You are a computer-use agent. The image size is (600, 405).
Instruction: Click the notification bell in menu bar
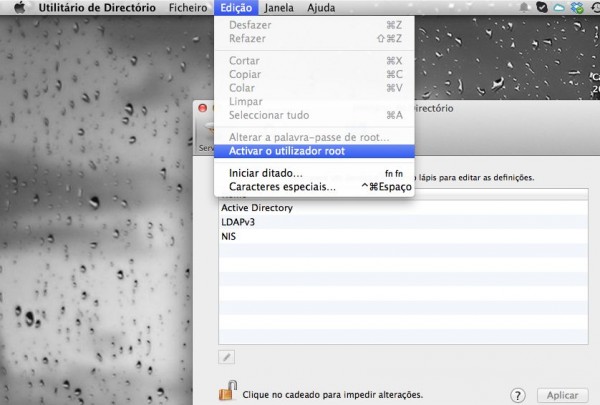524,7
